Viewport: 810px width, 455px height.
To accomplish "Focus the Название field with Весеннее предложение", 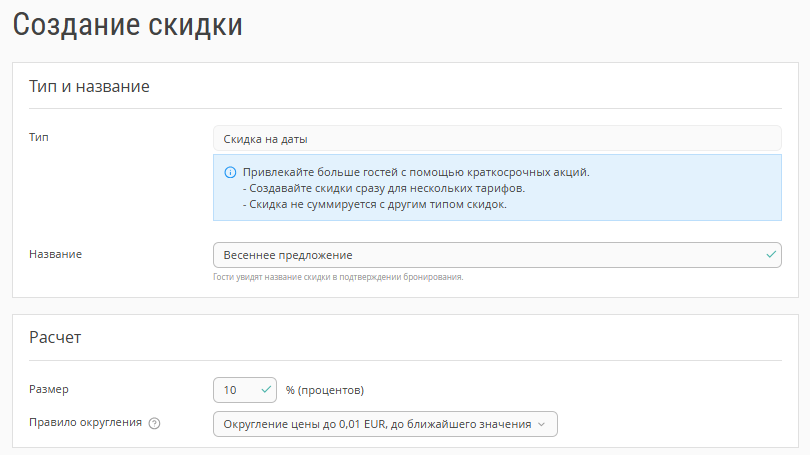I will point(497,255).
